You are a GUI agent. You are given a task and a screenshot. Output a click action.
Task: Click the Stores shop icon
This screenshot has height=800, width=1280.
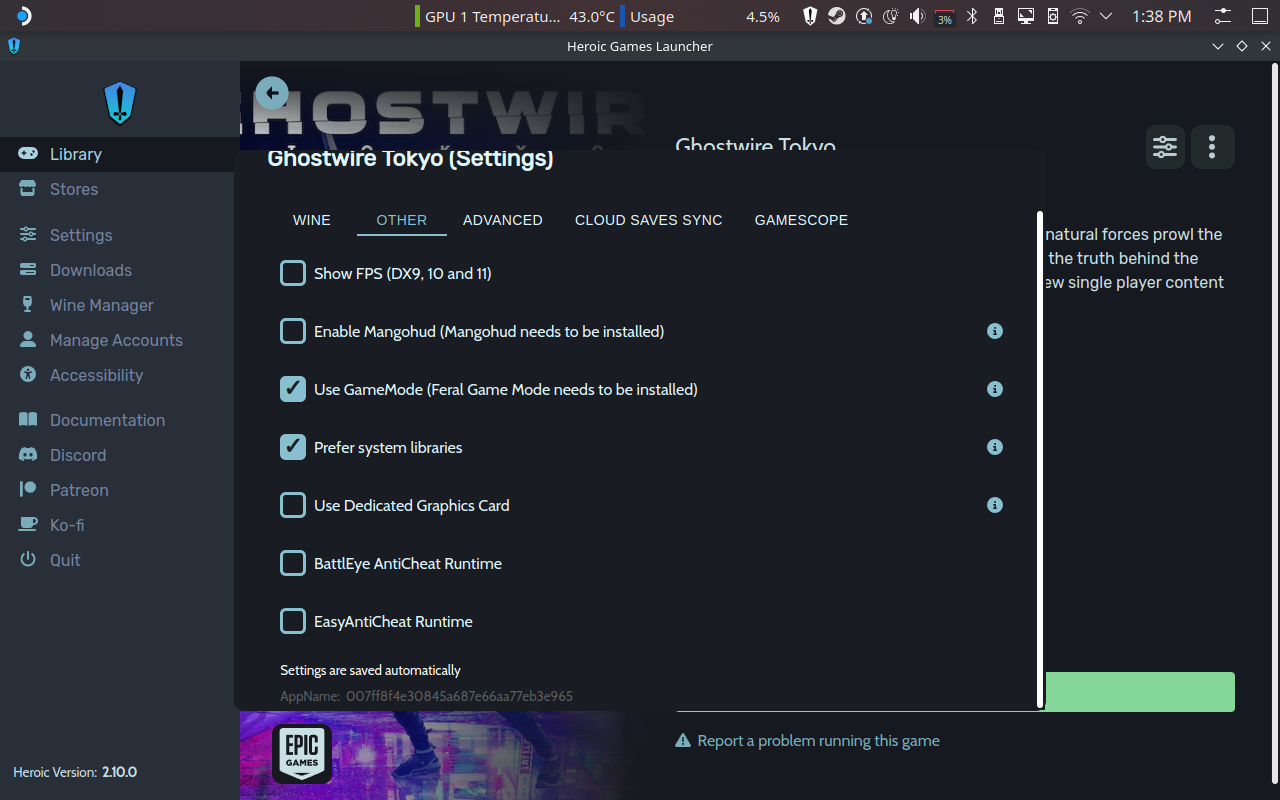coord(28,189)
